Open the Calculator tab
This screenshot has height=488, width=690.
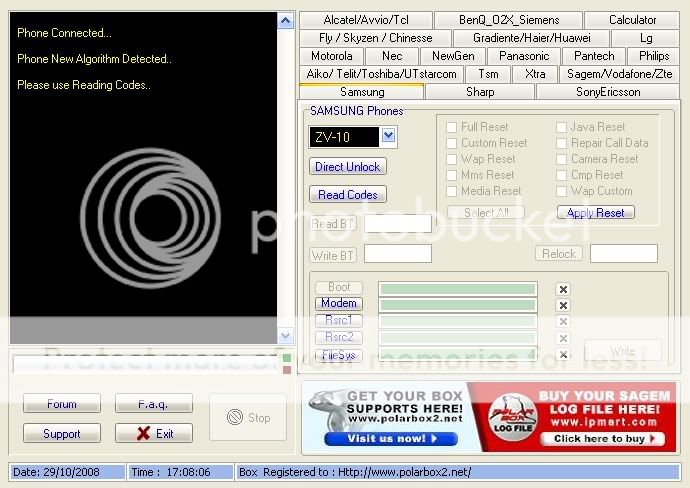632,20
